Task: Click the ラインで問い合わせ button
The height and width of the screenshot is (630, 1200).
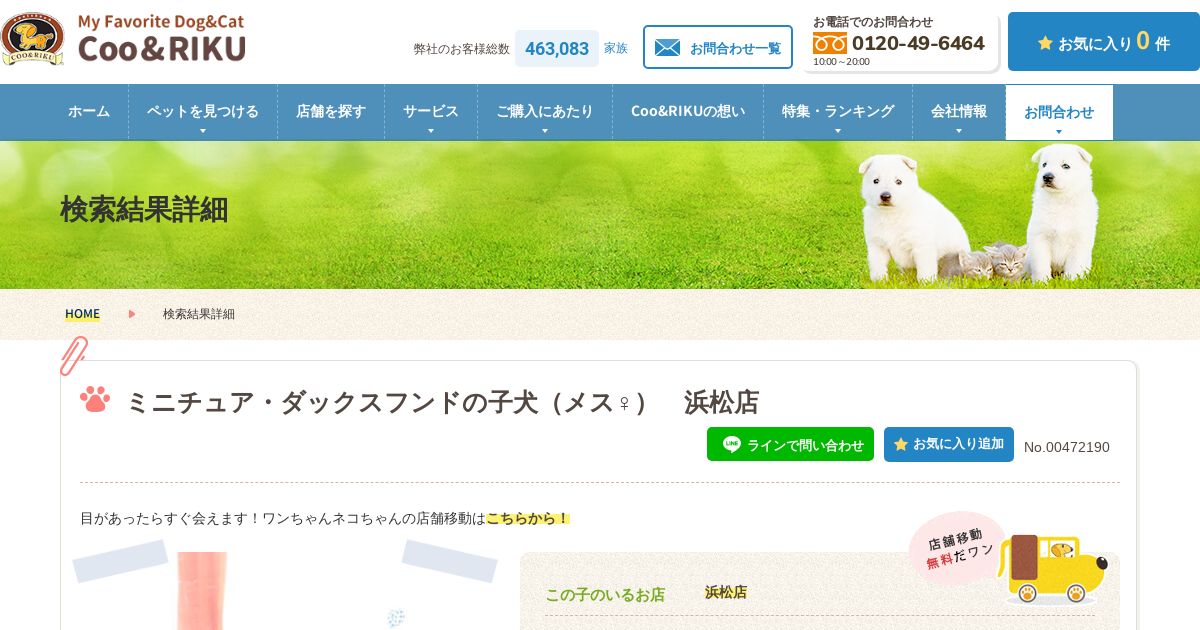Action: [x=790, y=444]
